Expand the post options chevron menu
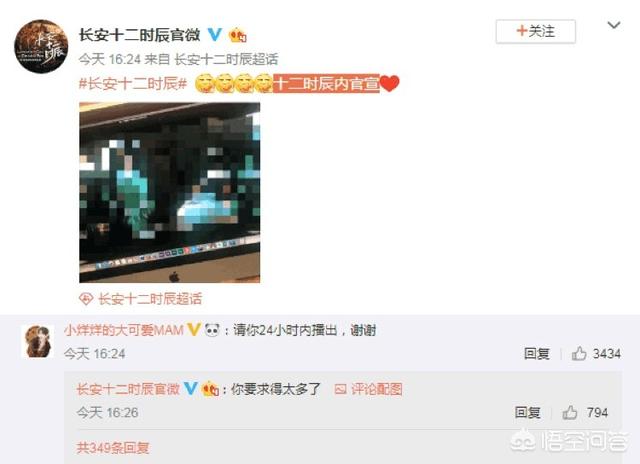Viewport: 640px width, 464px height. (x=614, y=26)
